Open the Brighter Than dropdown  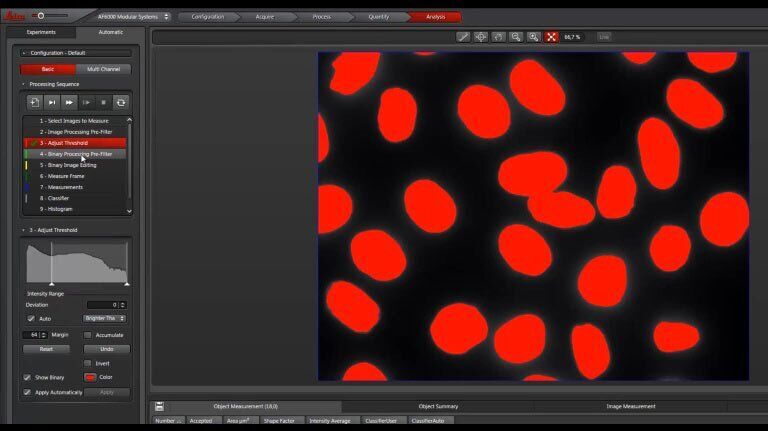104,318
